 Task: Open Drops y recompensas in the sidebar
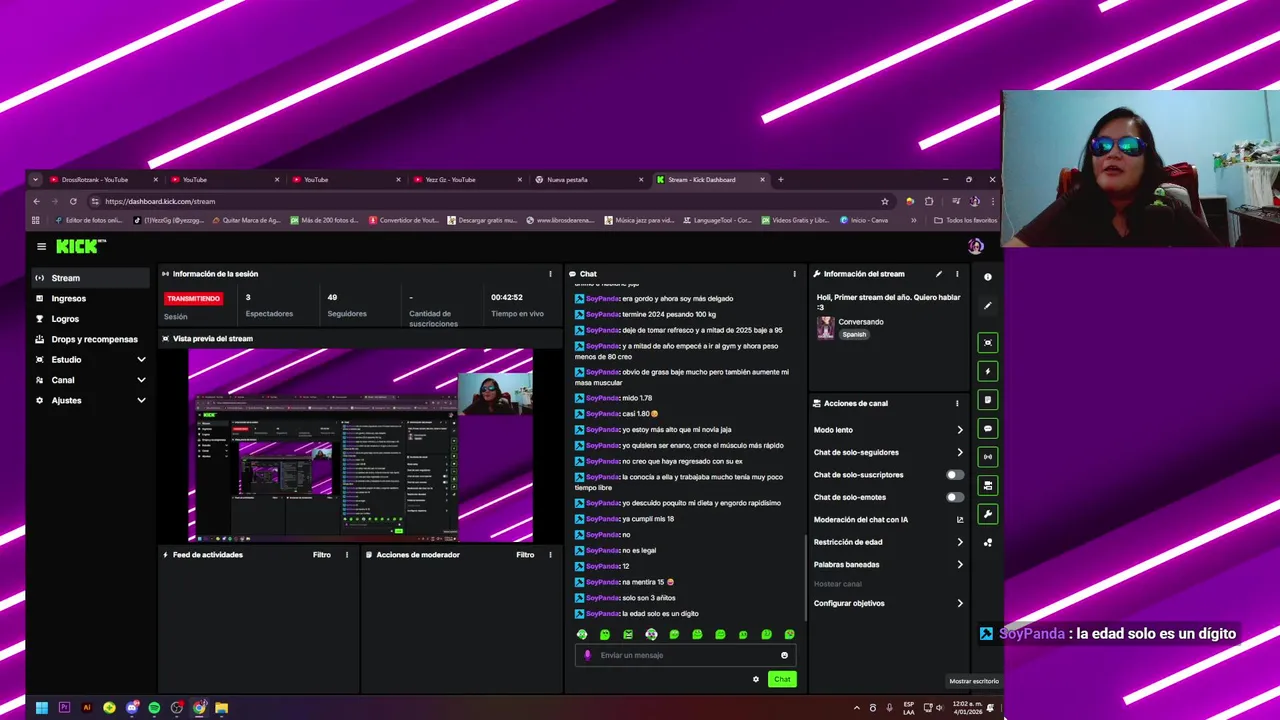91,339
